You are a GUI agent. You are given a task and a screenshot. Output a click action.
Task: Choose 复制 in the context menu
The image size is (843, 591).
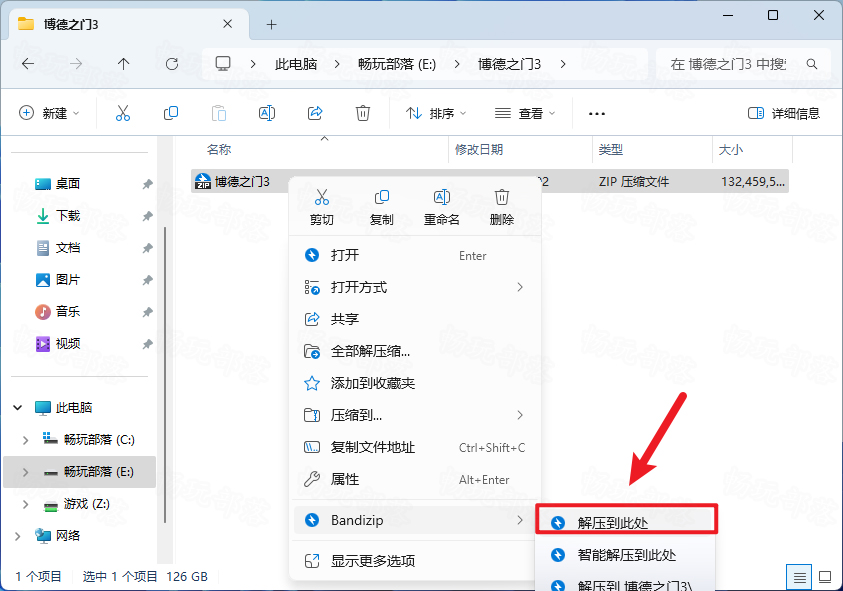coord(382,207)
